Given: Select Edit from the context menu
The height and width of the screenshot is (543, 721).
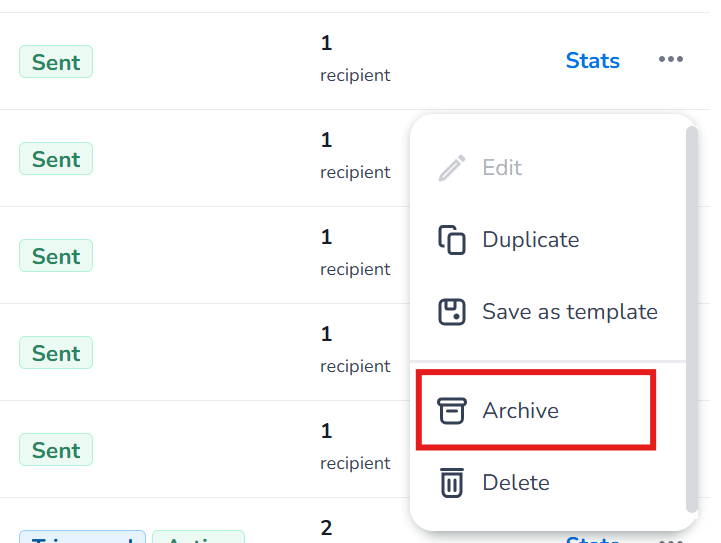Looking at the screenshot, I should tap(502, 168).
